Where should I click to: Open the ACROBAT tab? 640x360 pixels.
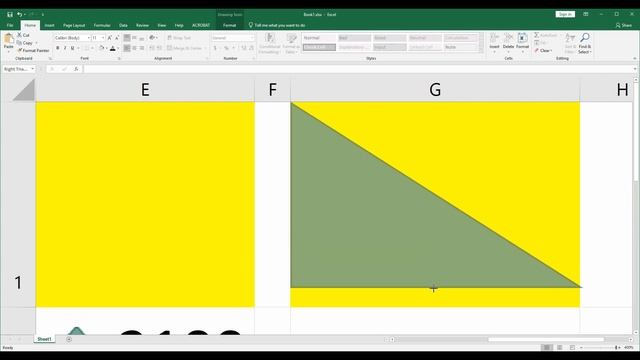[x=201, y=25]
